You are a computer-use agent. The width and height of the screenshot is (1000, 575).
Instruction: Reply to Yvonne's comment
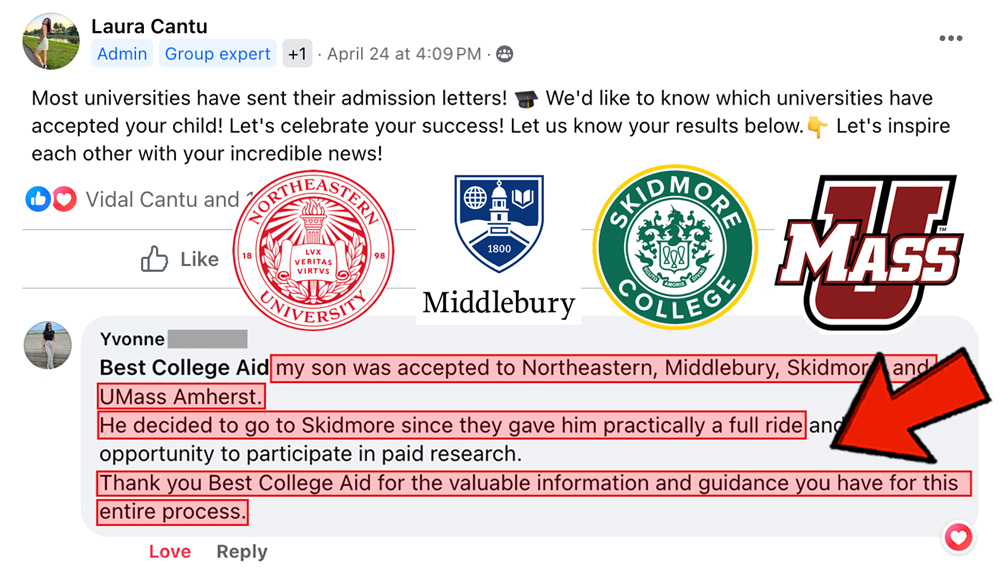click(x=242, y=551)
